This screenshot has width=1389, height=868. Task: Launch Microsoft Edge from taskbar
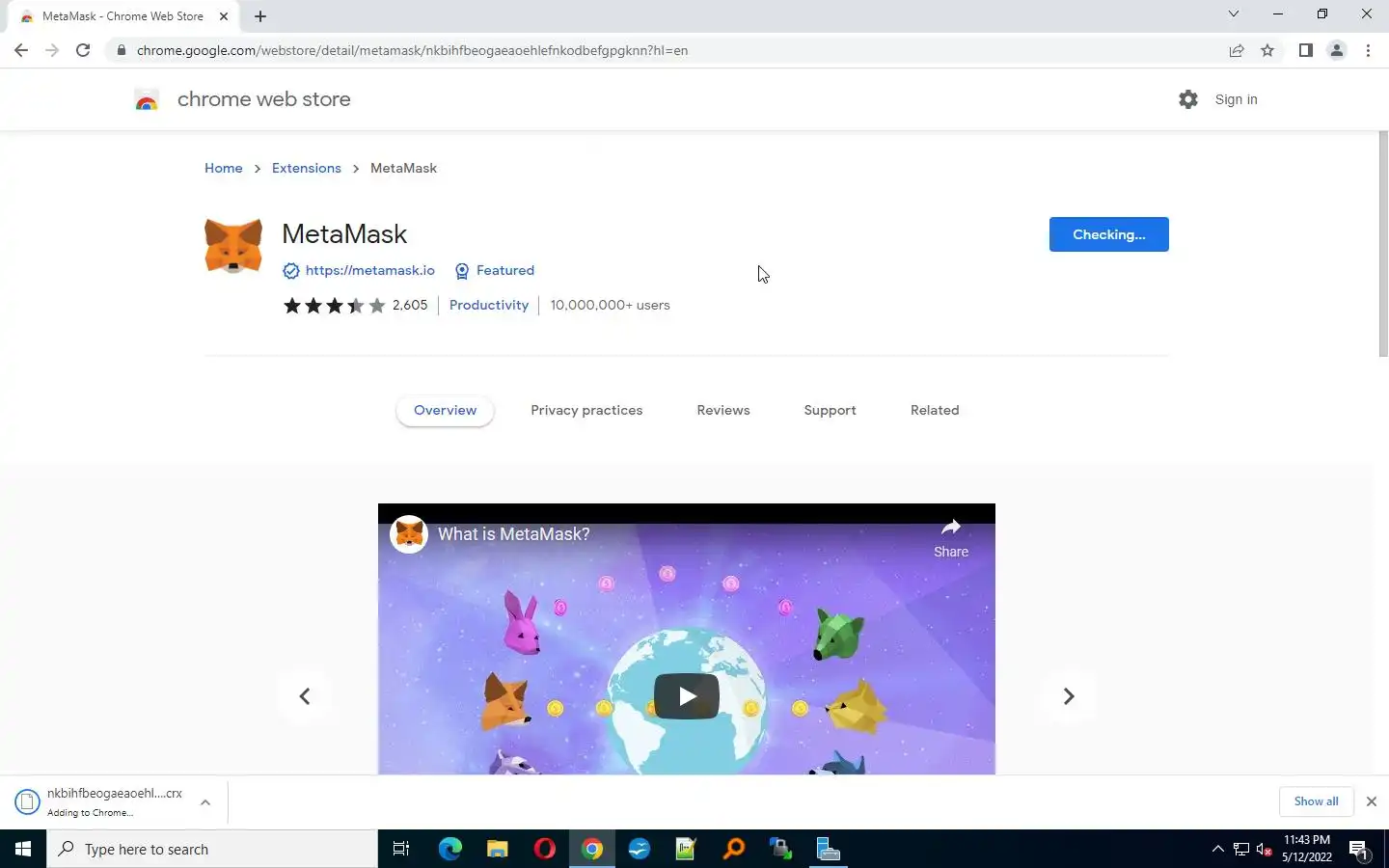[x=450, y=849]
